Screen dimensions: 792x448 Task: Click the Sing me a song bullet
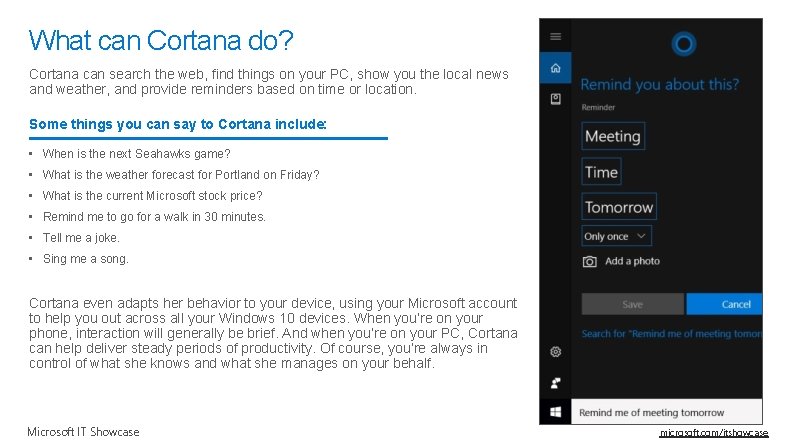click(86, 259)
